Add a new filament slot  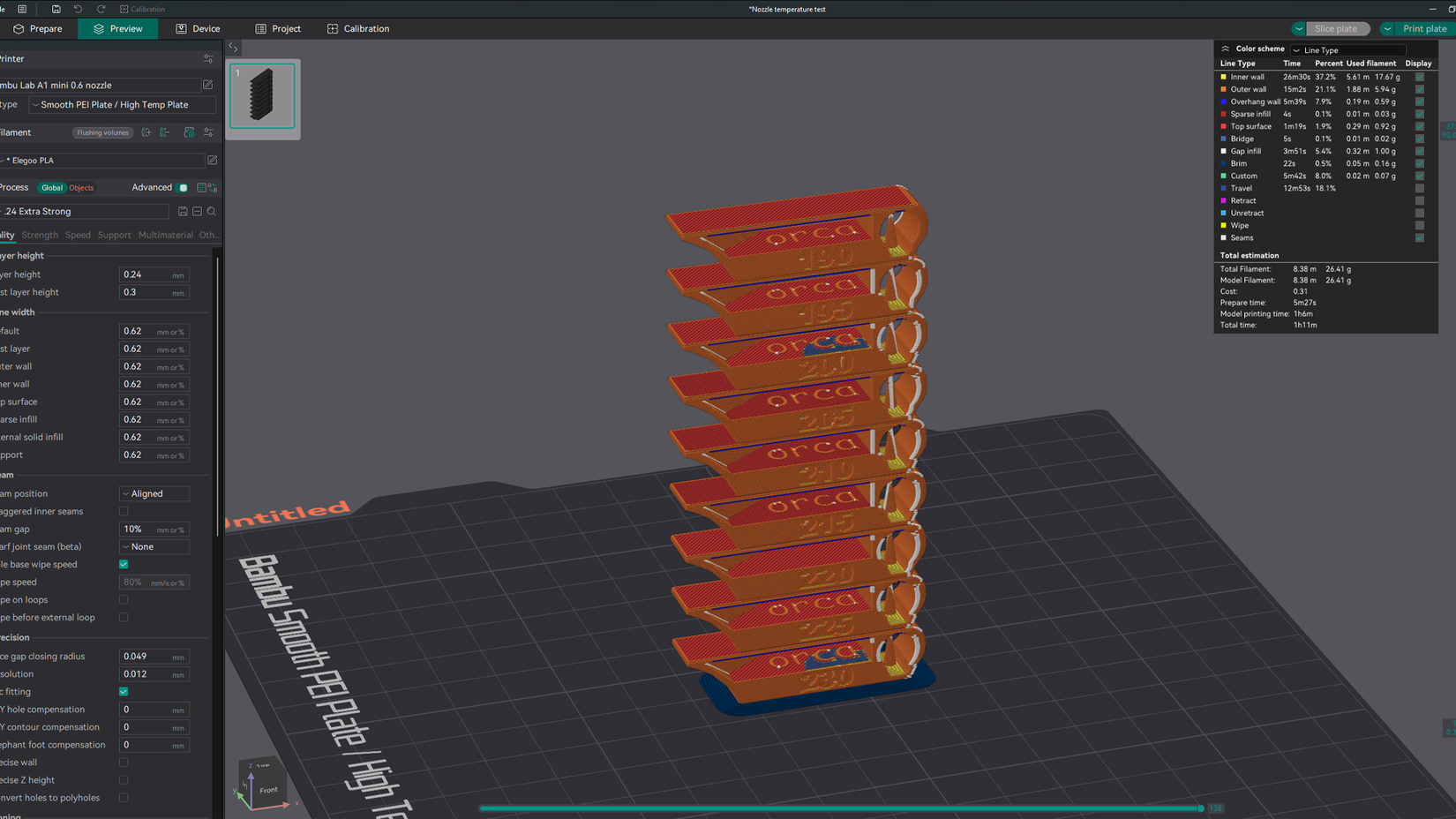(x=146, y=132)
